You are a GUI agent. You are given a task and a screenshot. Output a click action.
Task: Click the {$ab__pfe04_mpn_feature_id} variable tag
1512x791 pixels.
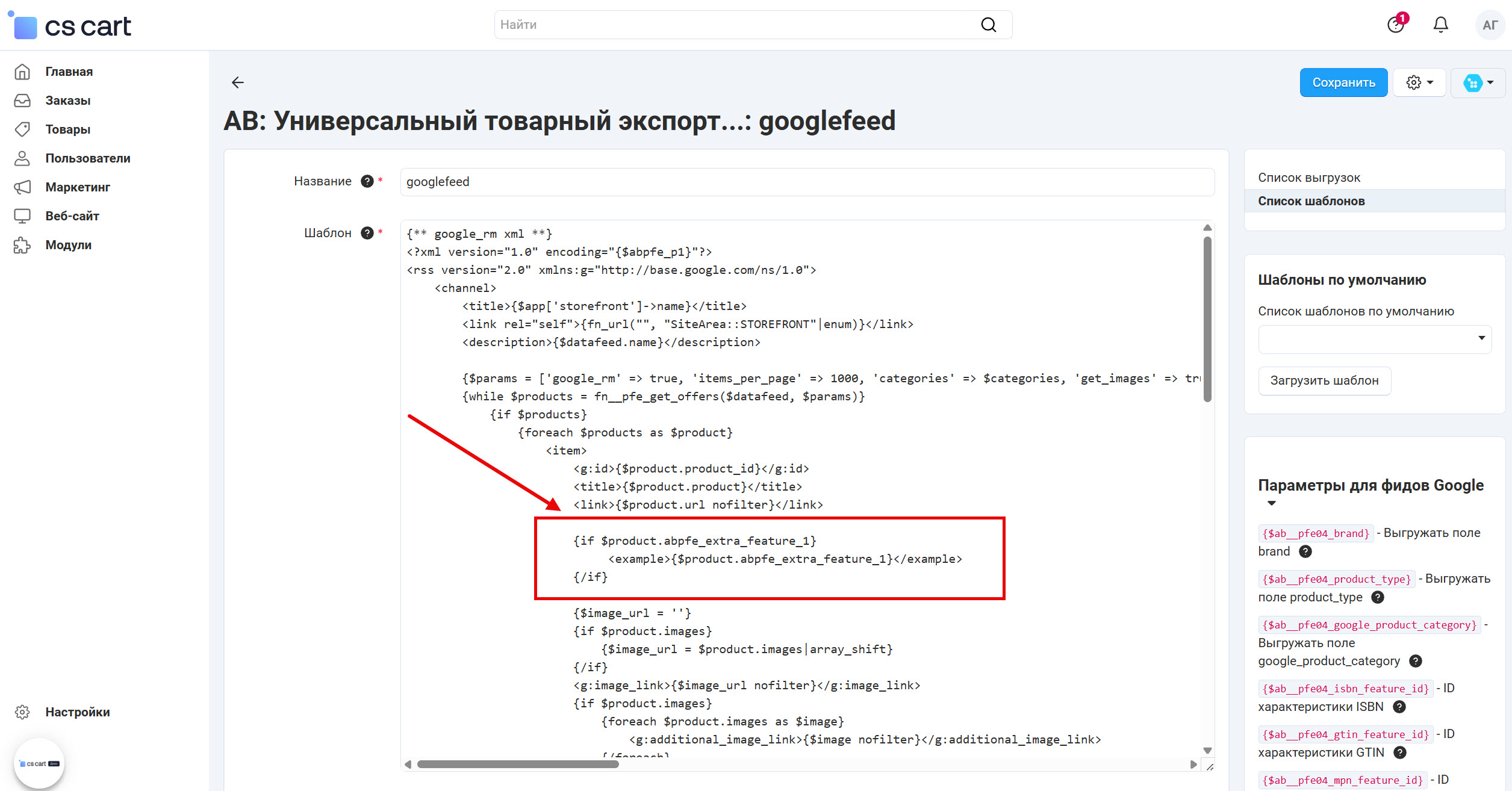(x=1343, y=780)
